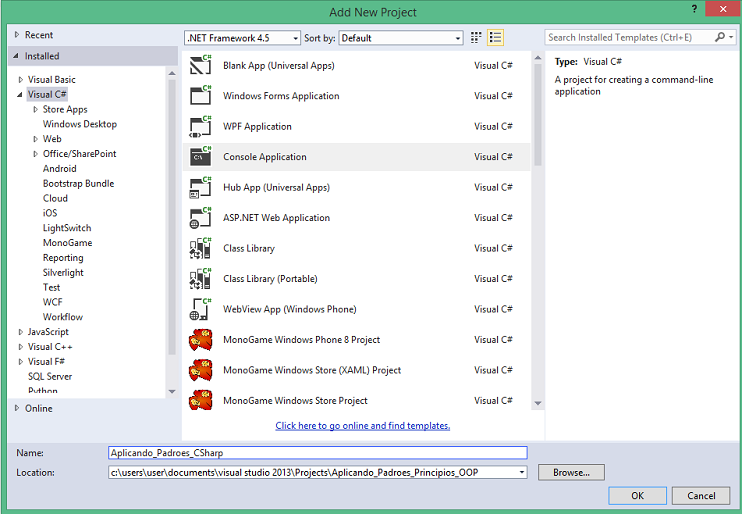Select the ASP.NET Web Application template name
Image resolution: width=742 pixels, height=514 pixels.
coord(276,218)
